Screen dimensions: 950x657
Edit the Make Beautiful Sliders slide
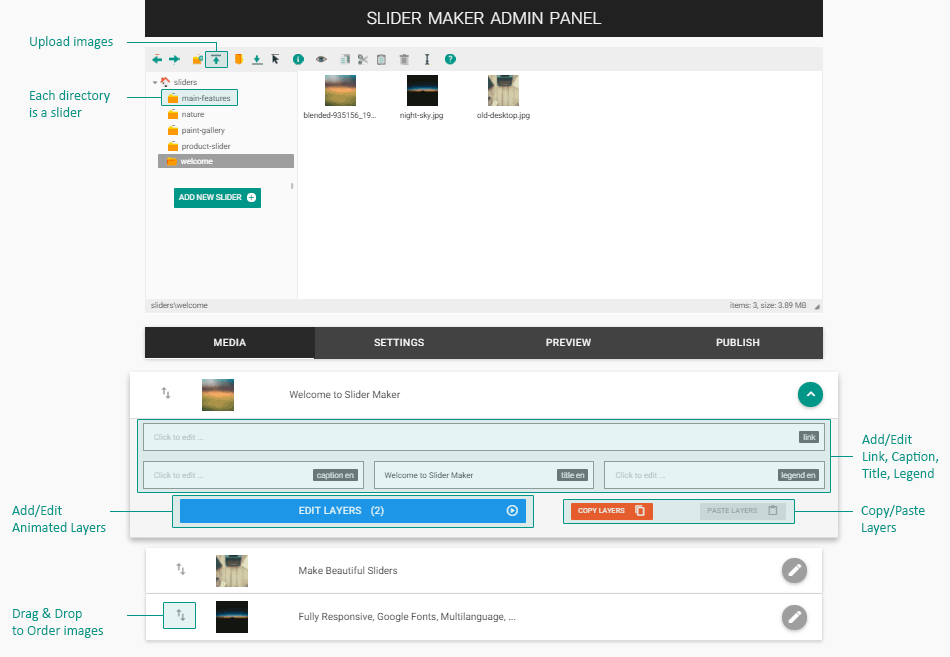tap(794, 570)
